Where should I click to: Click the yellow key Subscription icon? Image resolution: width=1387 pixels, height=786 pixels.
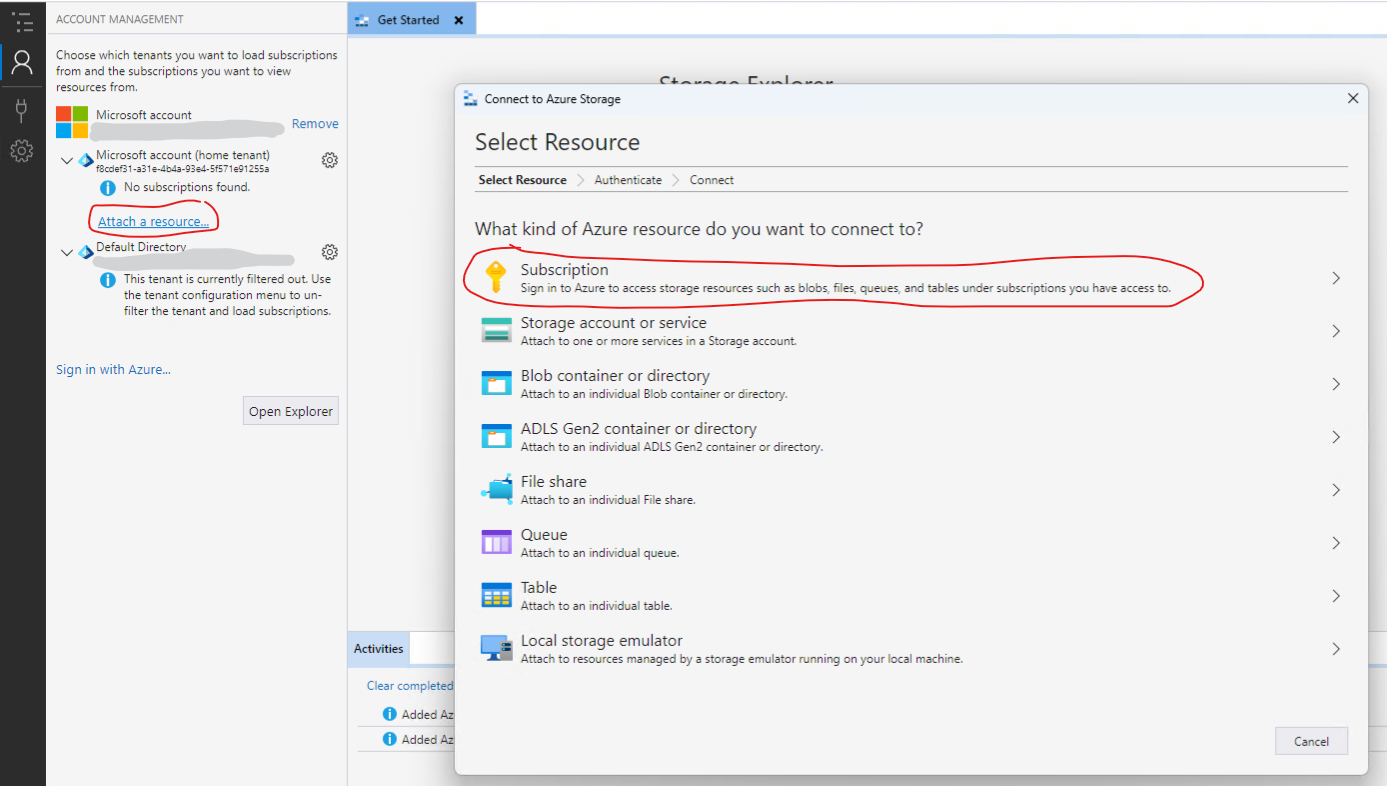click(x=495, y=277)
